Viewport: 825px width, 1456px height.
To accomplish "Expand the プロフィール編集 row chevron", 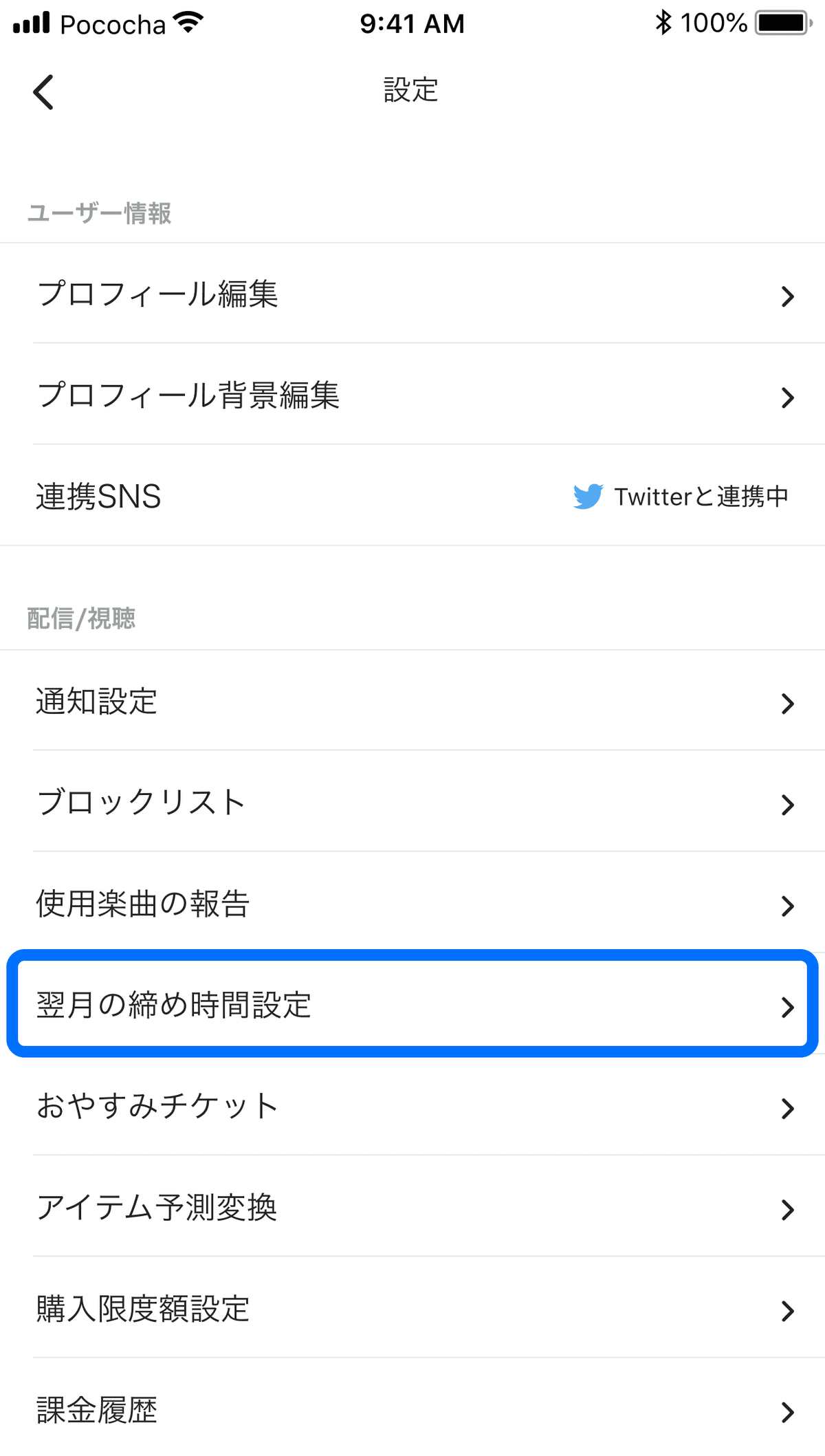I will 788,296.
